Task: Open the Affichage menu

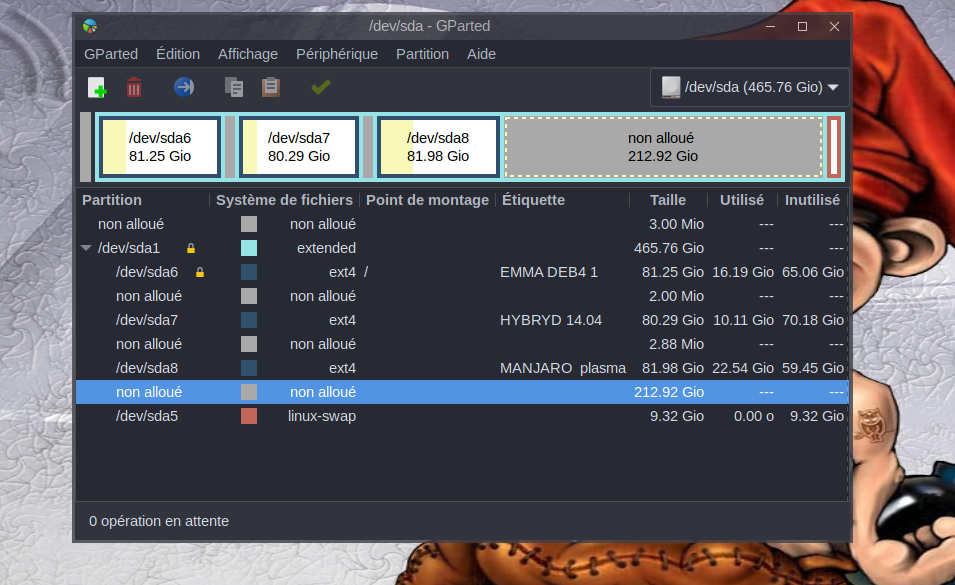Action: click(x=248, y=54)
